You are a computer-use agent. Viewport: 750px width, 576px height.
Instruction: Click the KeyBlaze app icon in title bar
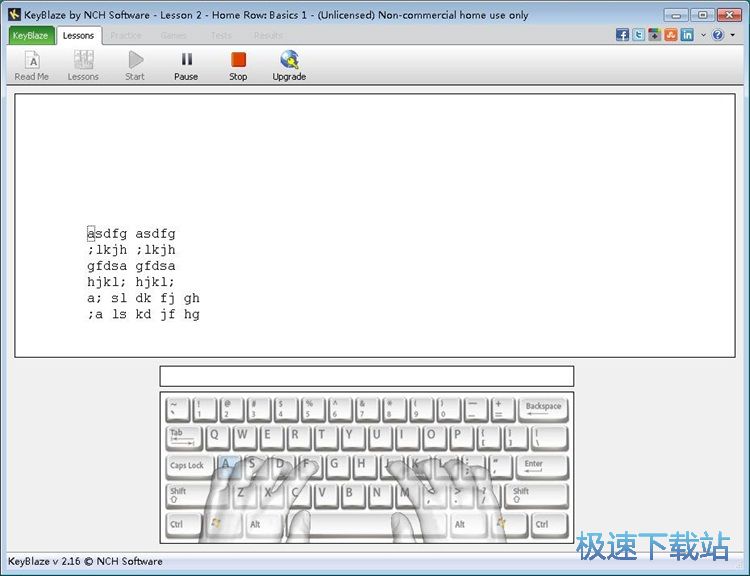(x=14, y=14)
